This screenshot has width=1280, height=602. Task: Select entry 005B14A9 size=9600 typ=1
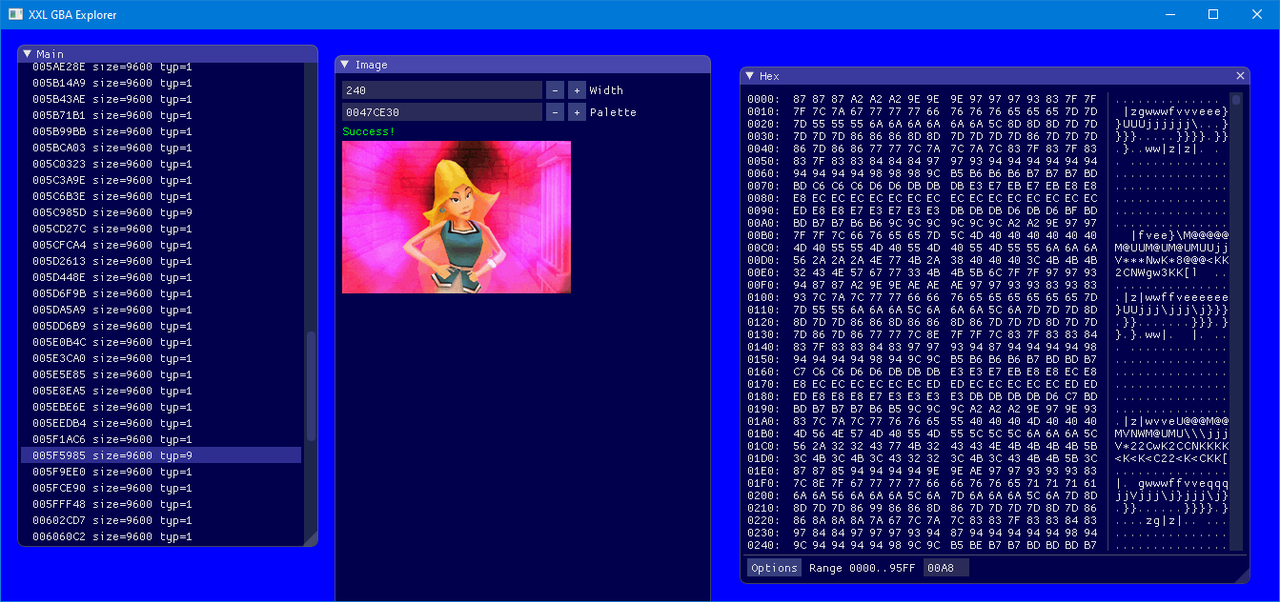click(161, 83)
